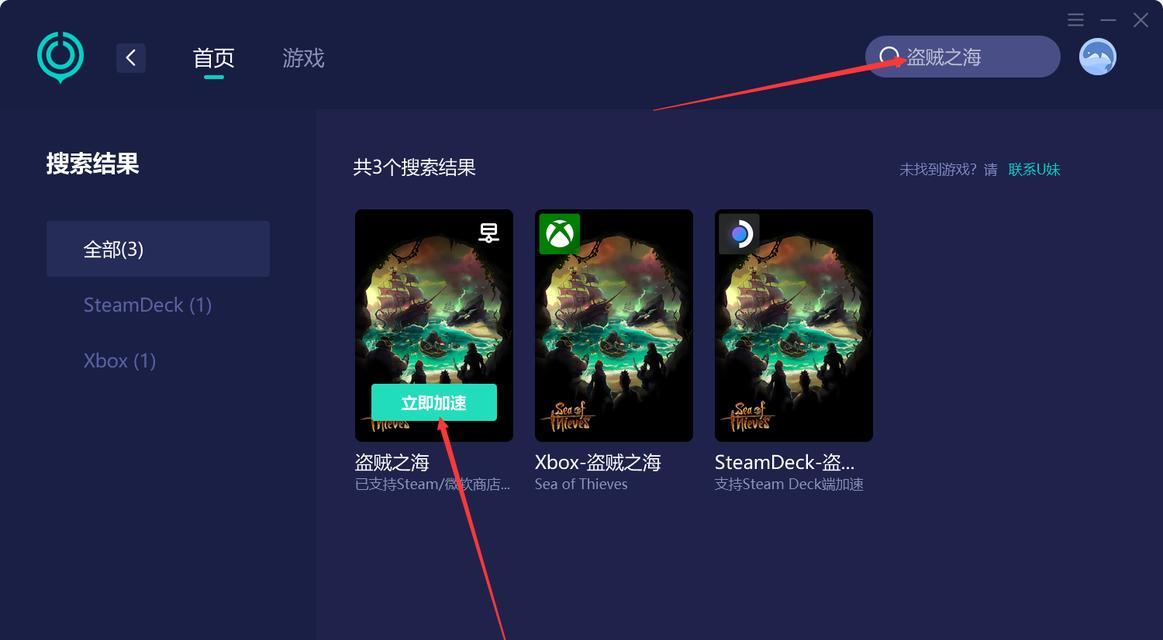The image size is (1163, 640).
Task: Click the Xbox logo badge on game cover
Action: pyautogui.click(x=559, y=234)
